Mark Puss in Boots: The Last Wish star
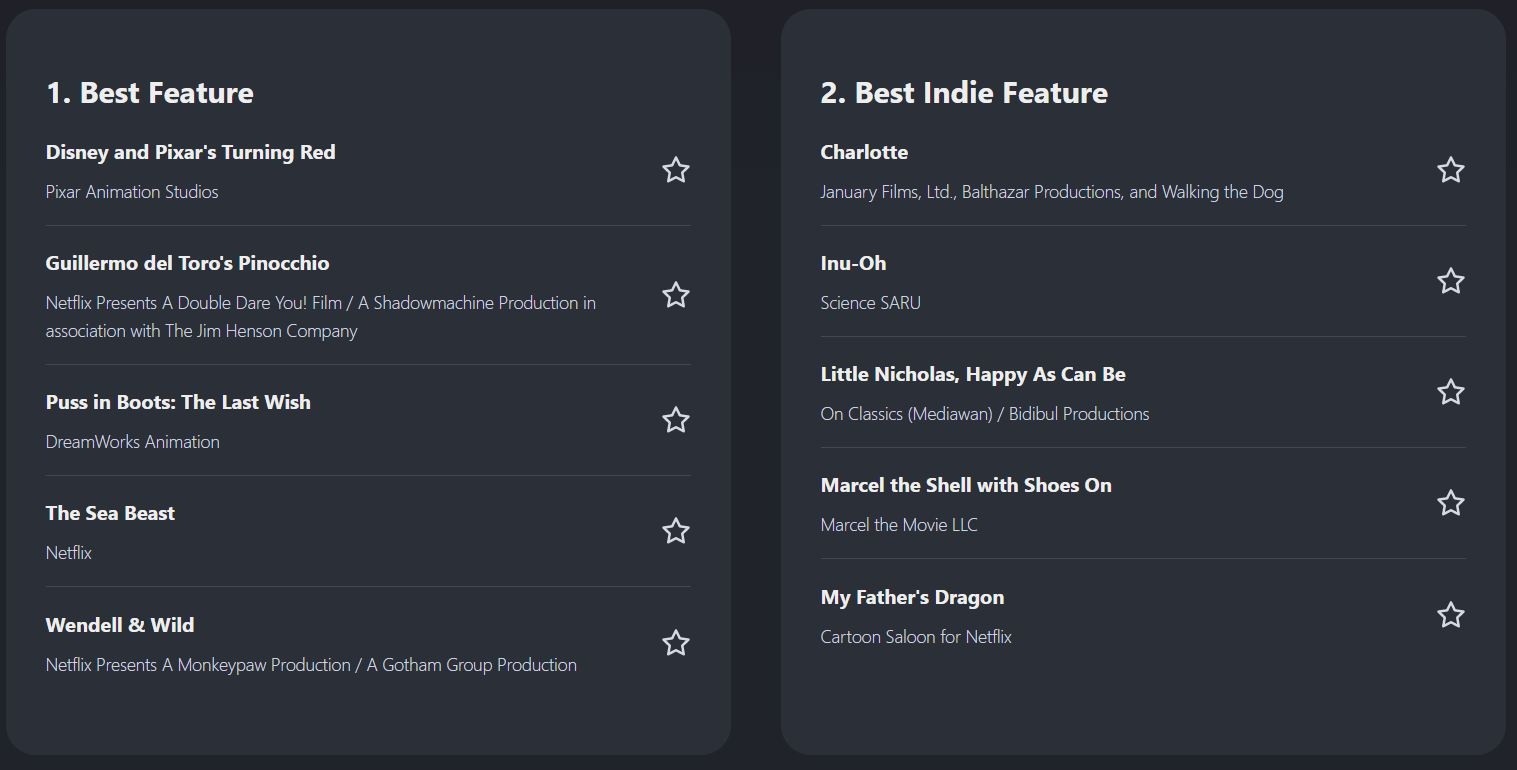The height and width of the screenshot is (770, 1517). [676, 420]
